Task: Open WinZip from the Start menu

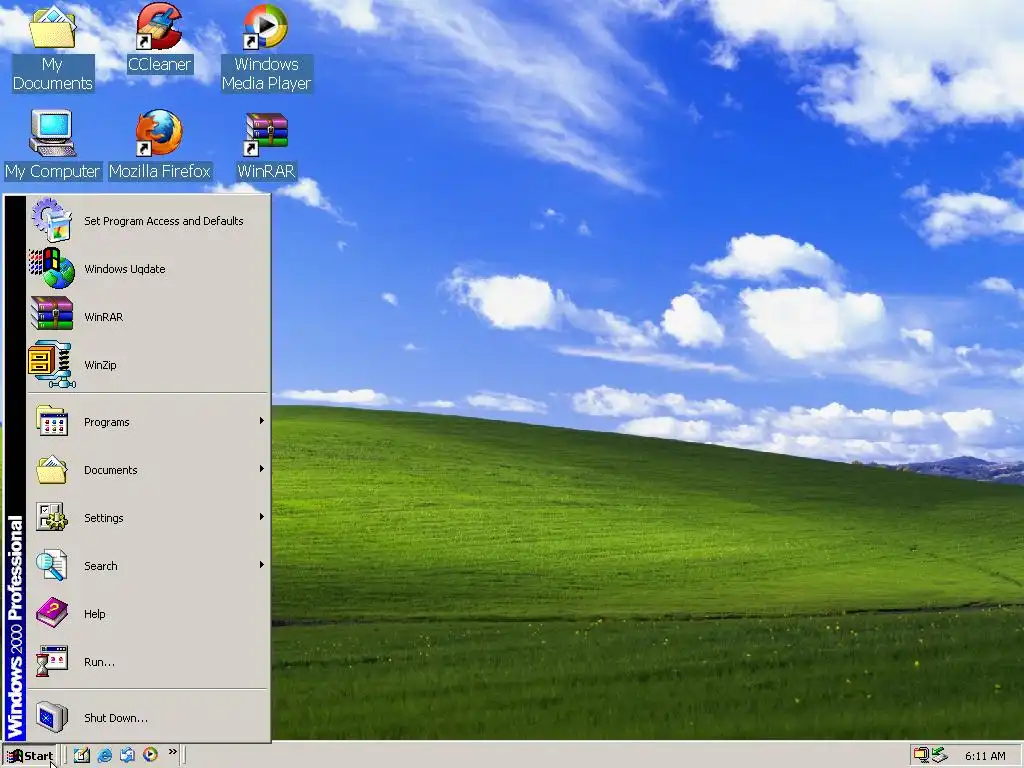Action: 148,365
